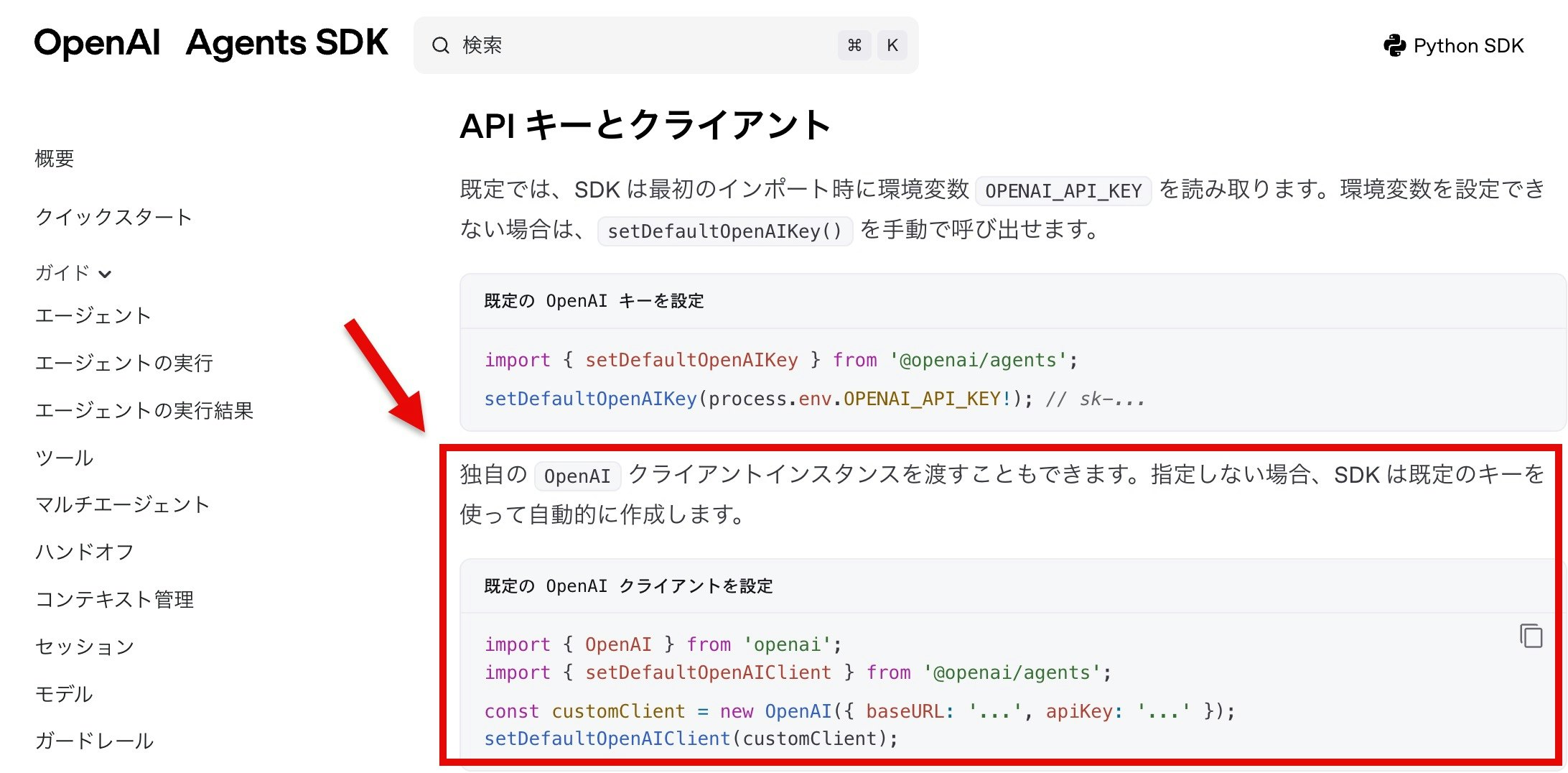Click the // sk-... code comment
Image resolution: width=1568 pixels, height=773 pixels.
pos(1096,399)
